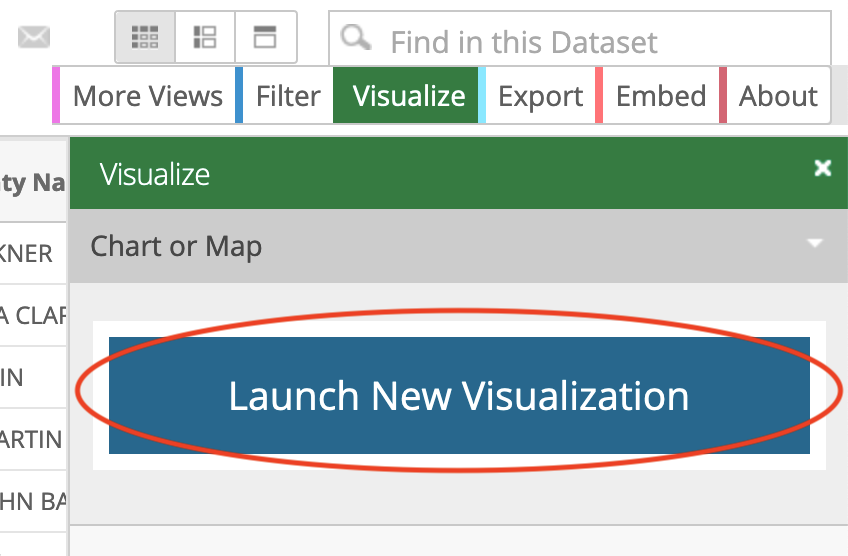Open the Embed tab

point(657,96)
